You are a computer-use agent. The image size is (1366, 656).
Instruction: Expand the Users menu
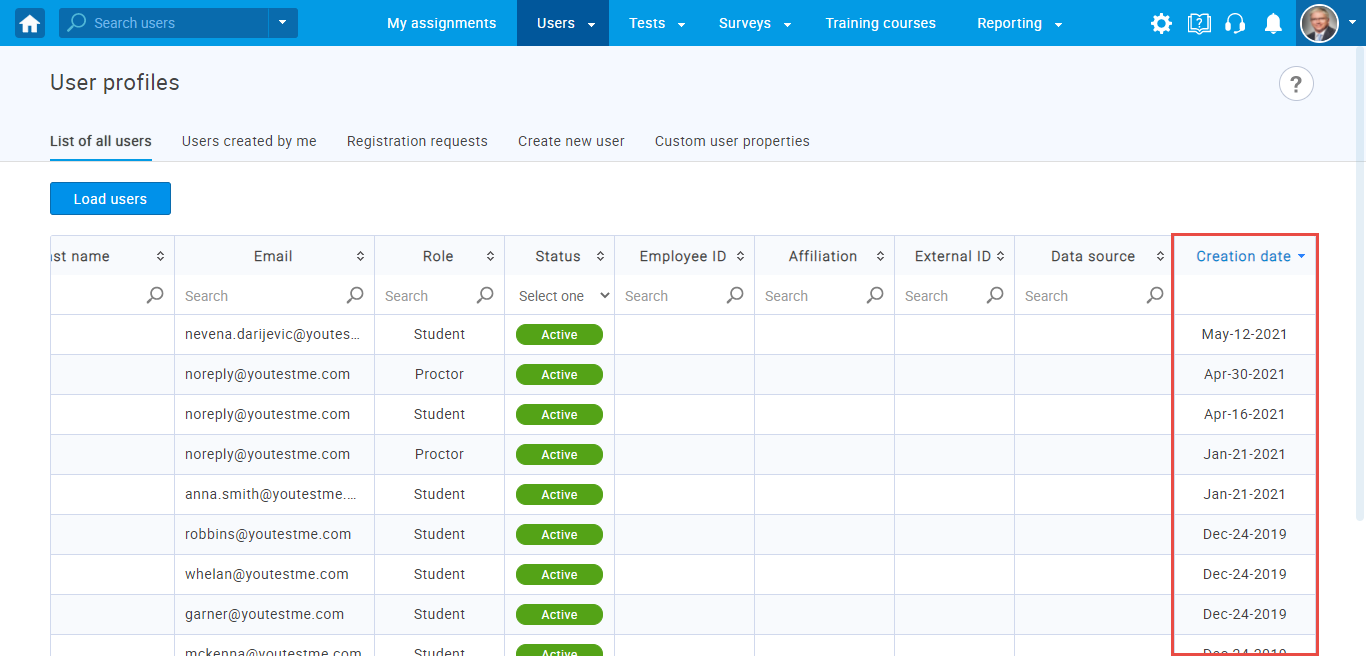(563, 23)
